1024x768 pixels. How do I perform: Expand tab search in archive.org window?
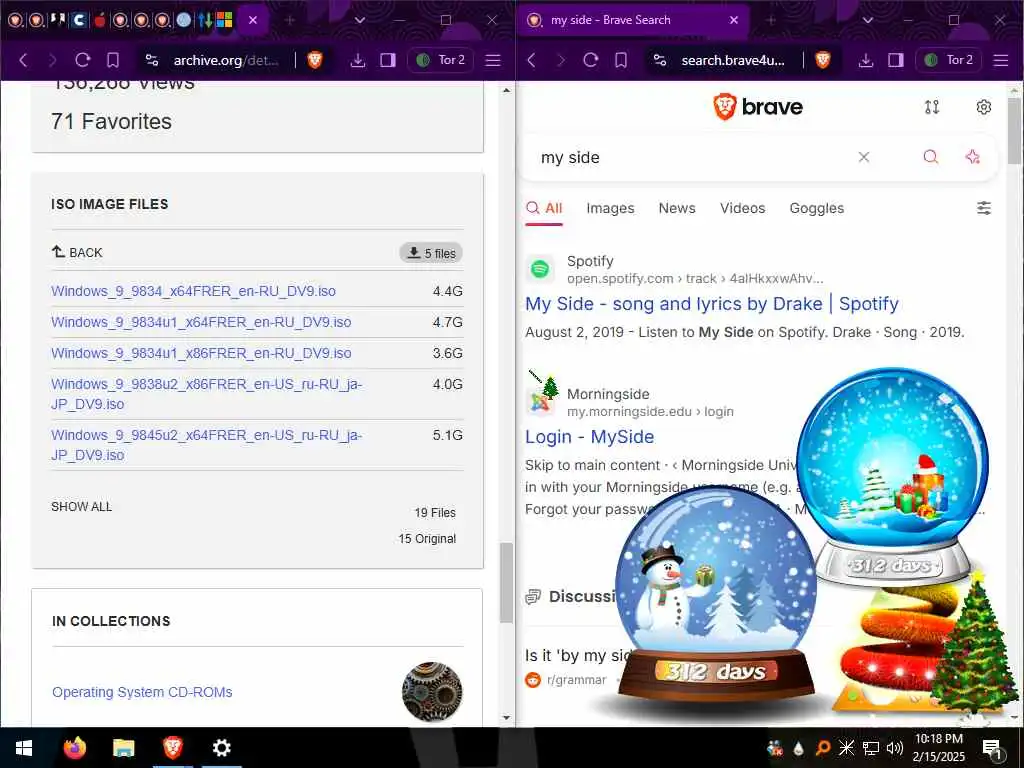coord(359,20)
